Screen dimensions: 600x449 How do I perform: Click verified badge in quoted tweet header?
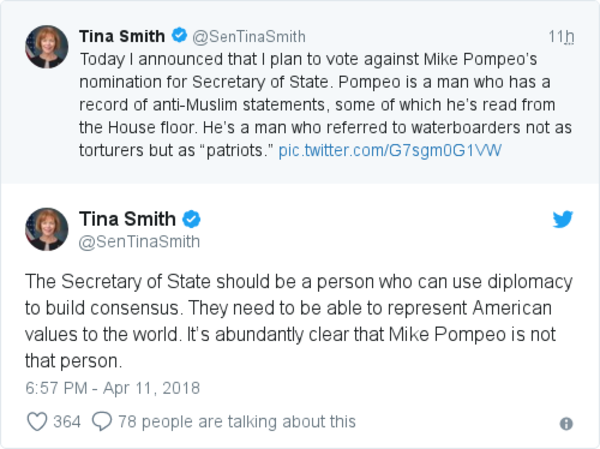coord(179,36)
